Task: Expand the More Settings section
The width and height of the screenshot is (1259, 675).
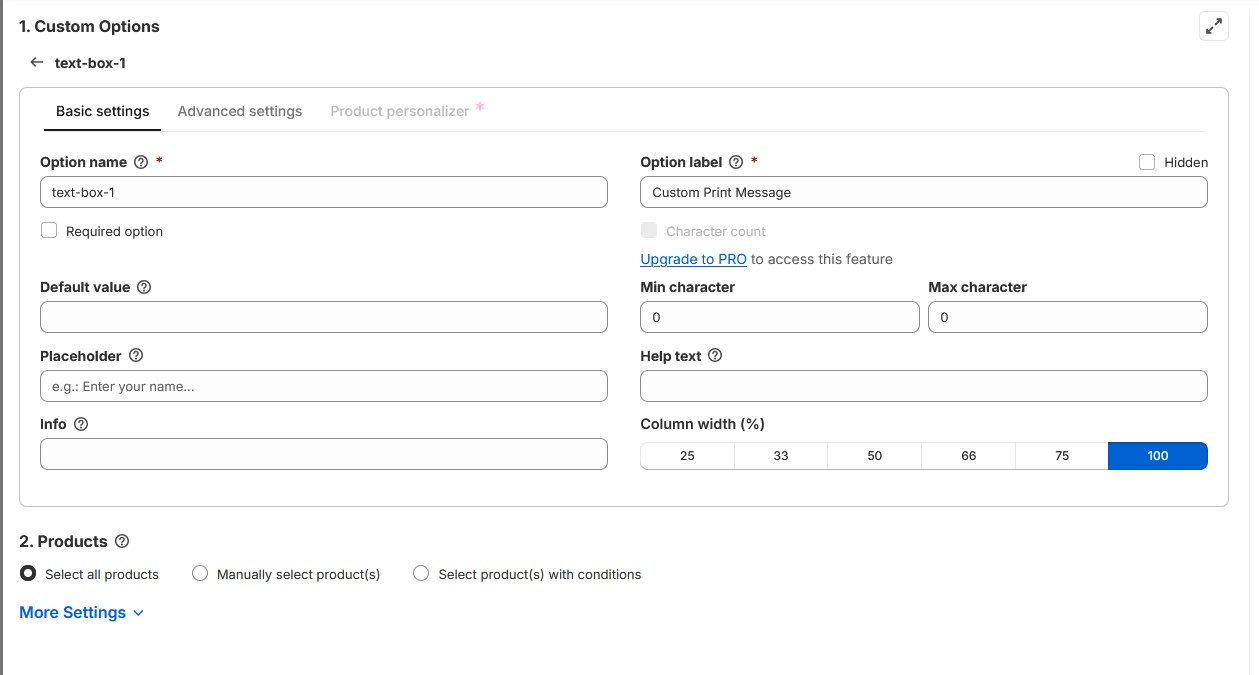Action: point(81,611)
